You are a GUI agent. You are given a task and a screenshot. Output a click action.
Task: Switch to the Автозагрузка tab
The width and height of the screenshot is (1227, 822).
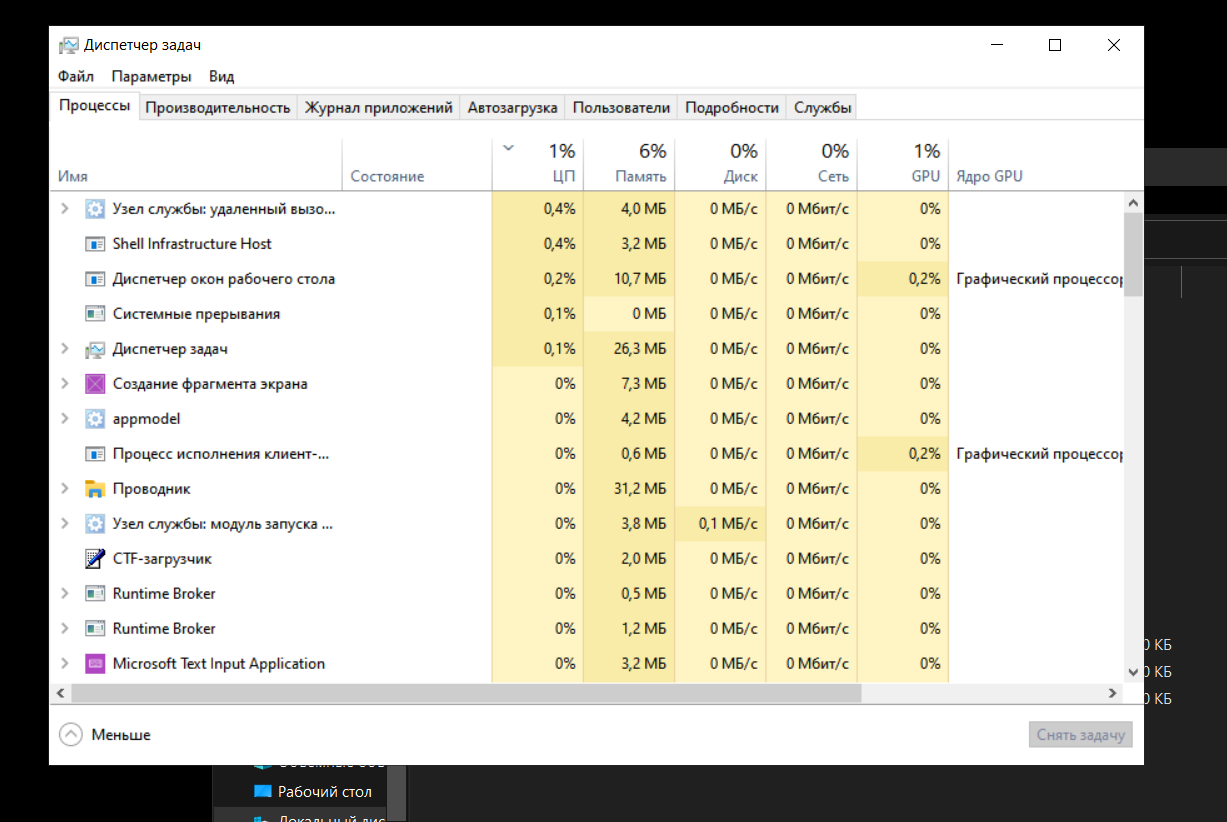pos(512,108)
